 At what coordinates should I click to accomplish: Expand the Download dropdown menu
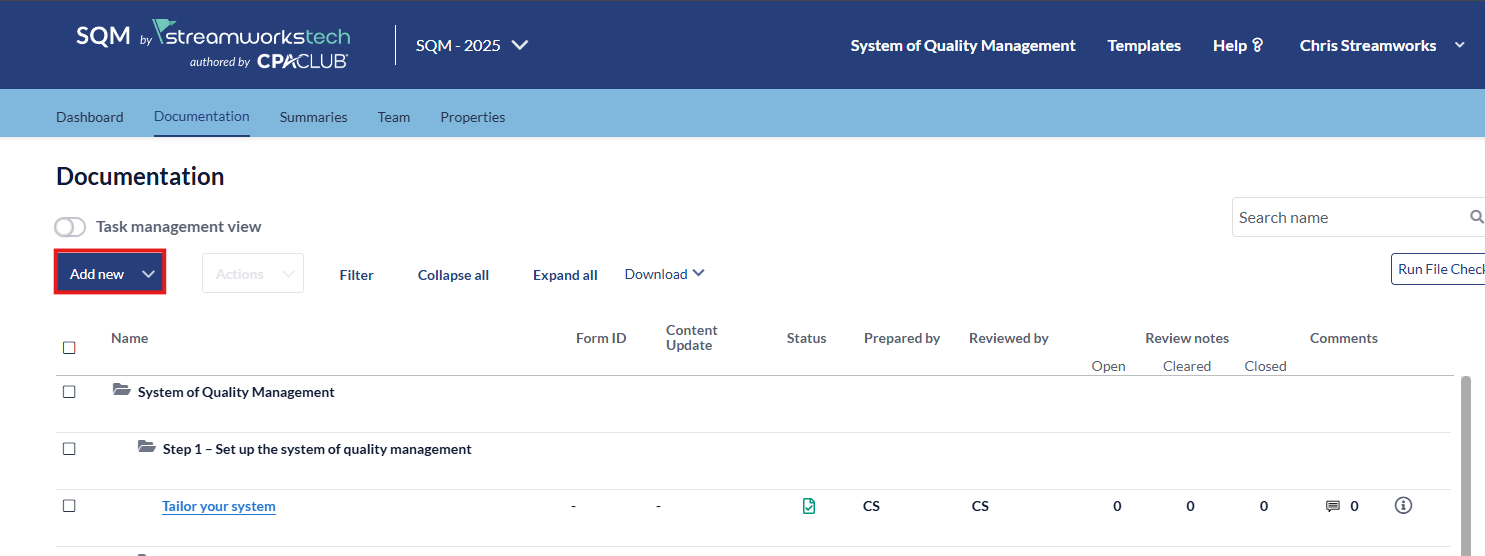coord(665,274)
